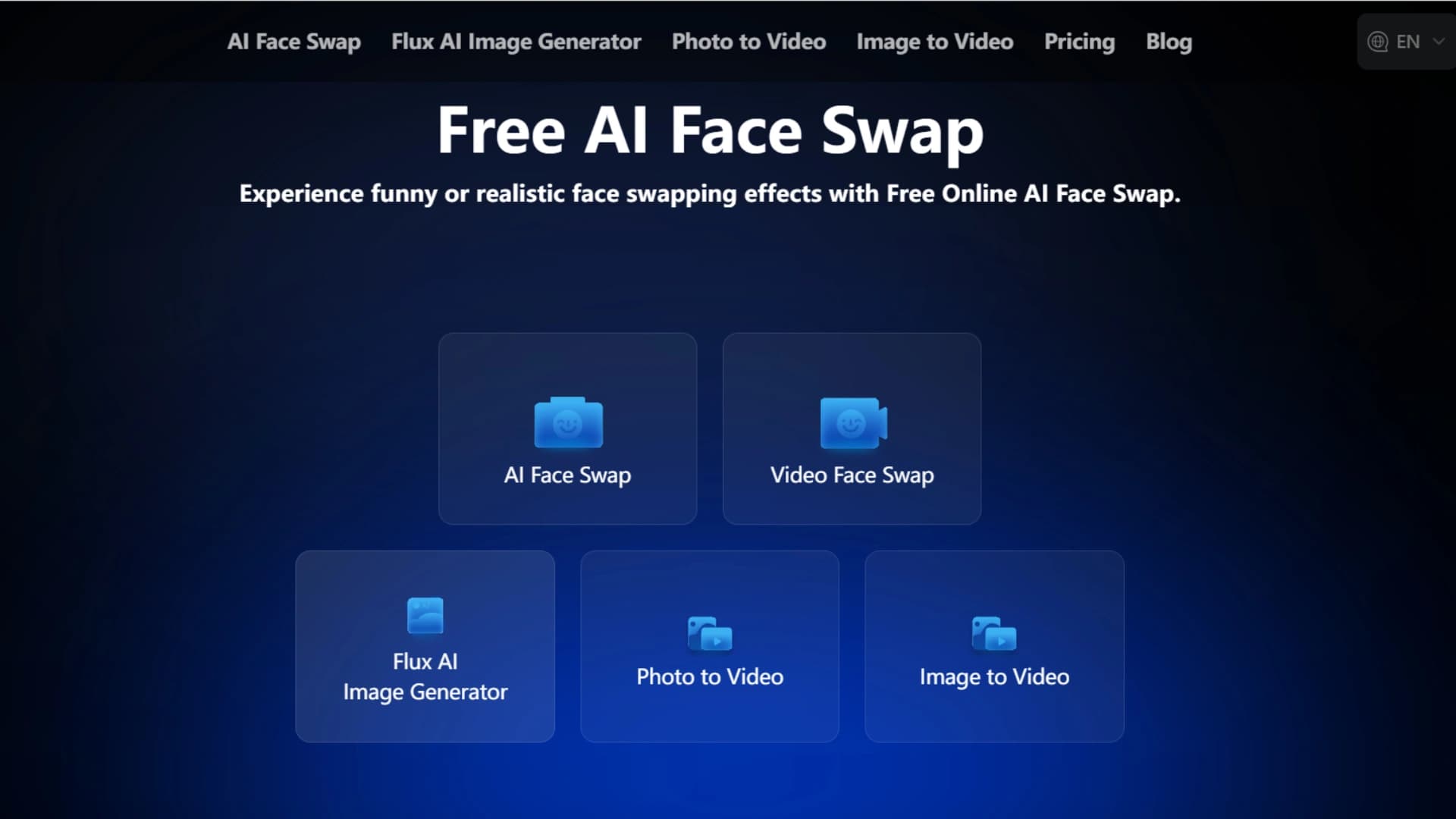
Task: Click the Photo to Video card icon
Action: click(x=710, y=633)
